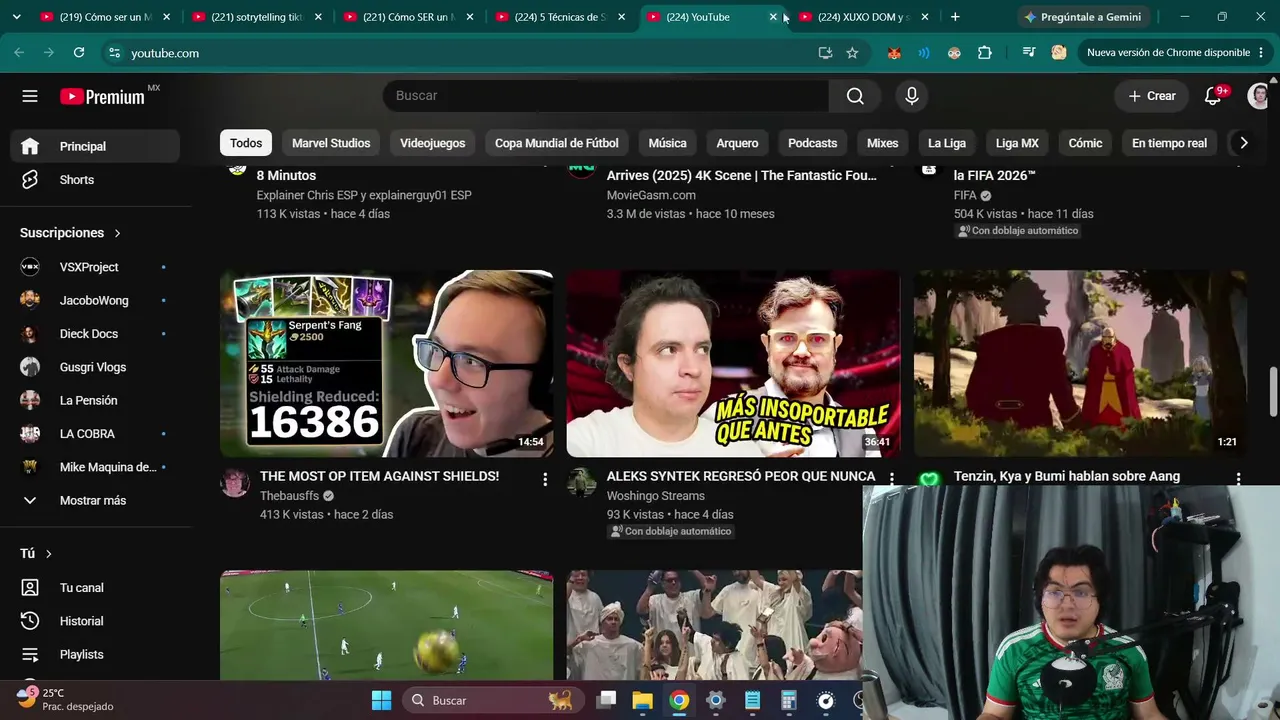Screen dimensions: 1280x720
Task: Open the calculator app in the taskbar
Action: [x=789, y=700]
